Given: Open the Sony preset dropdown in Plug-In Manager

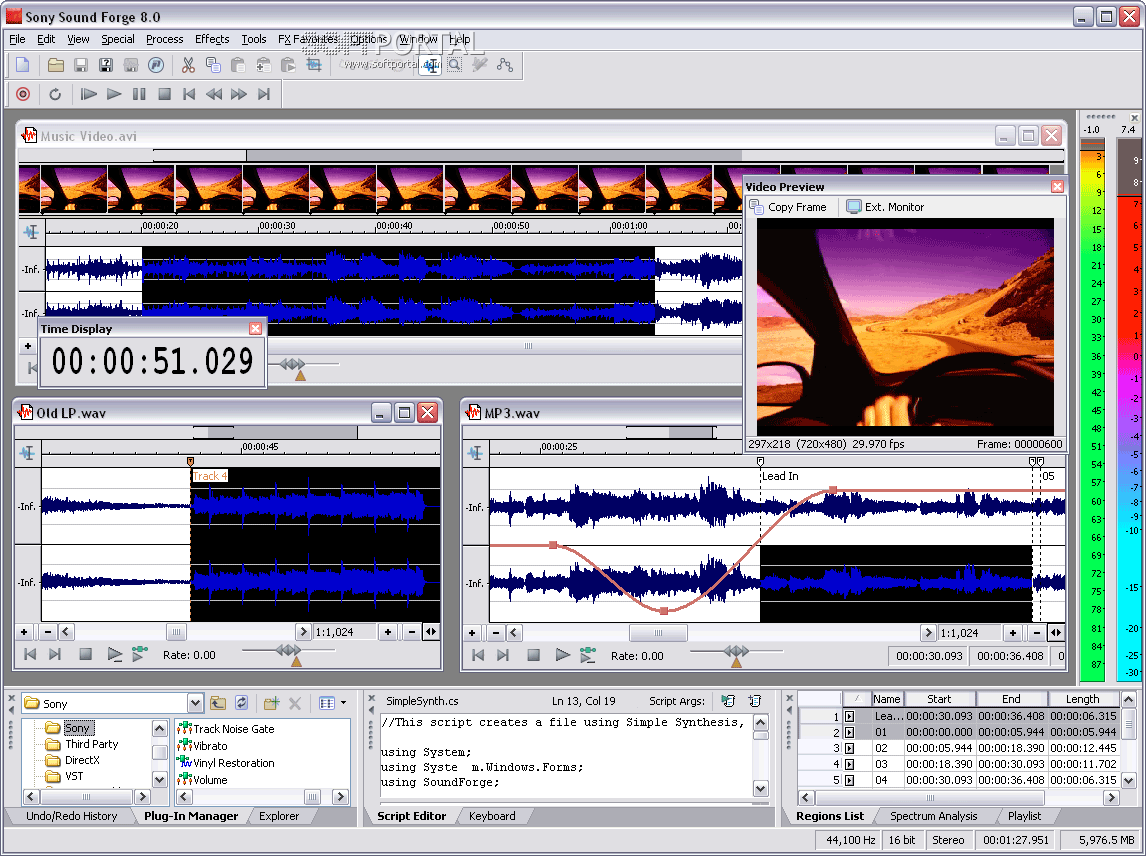Looking at the screenshot, I should click(x=196, y=701).
